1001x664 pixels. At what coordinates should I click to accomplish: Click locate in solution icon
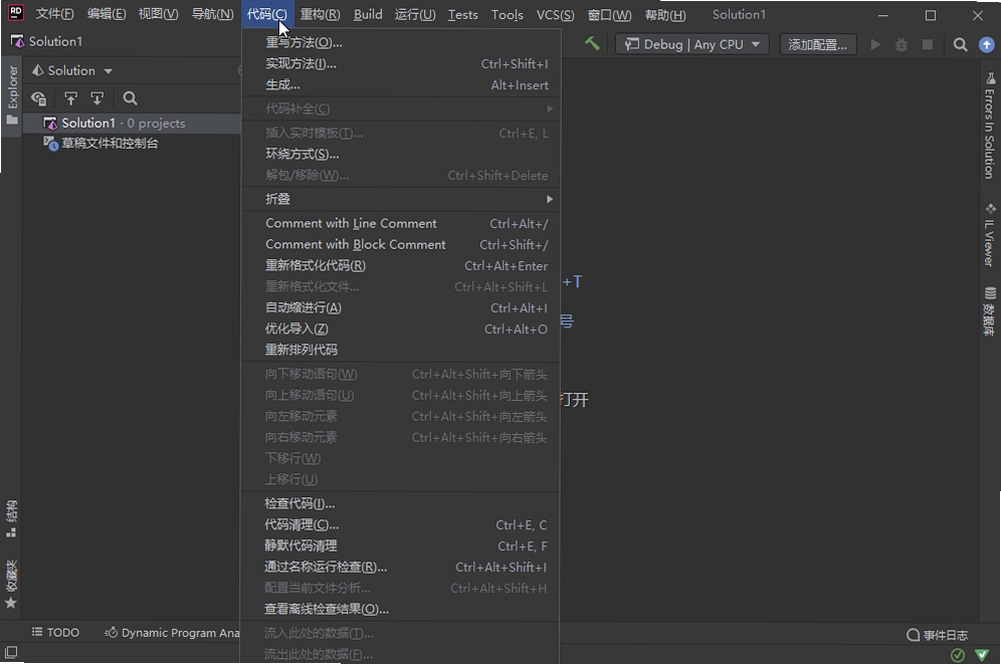pos(39,98)
